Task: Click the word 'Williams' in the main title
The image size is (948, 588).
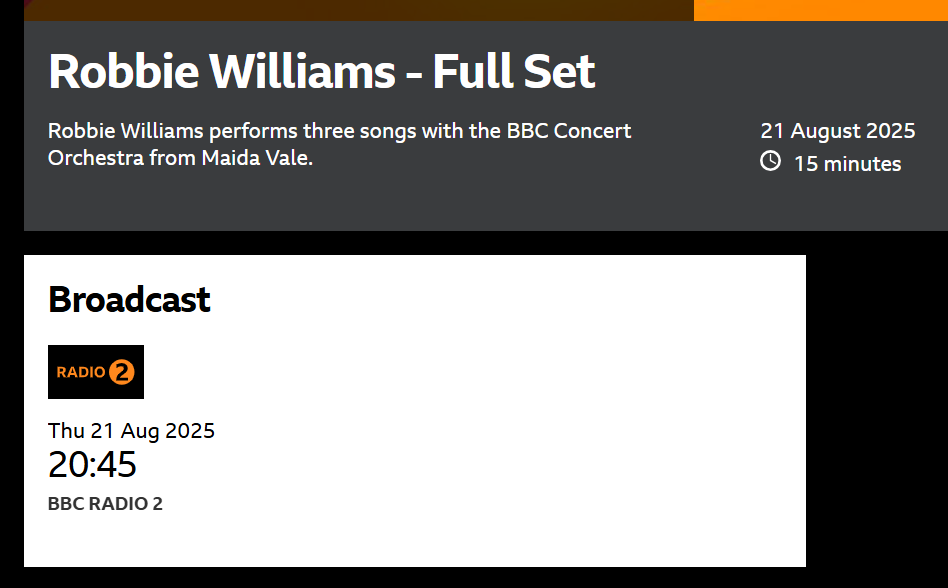Action: 302,71
